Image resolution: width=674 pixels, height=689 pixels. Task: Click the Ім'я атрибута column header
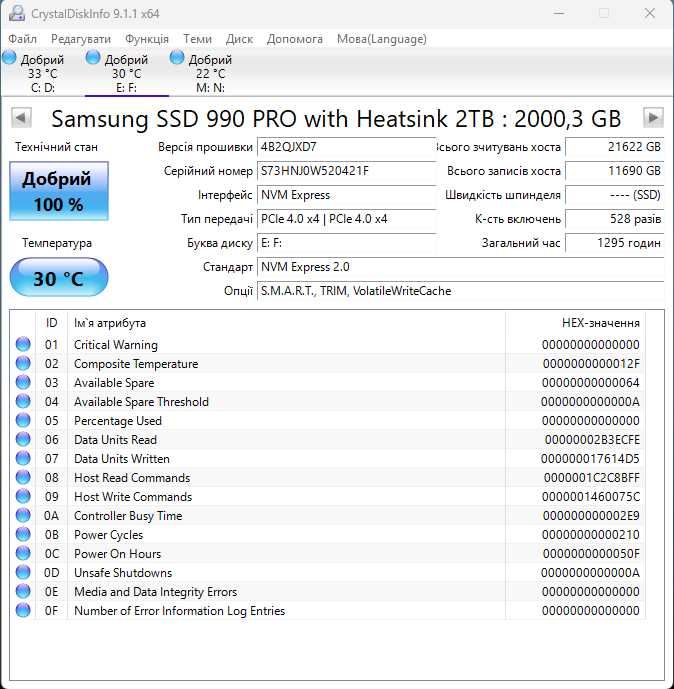[286, 323]
